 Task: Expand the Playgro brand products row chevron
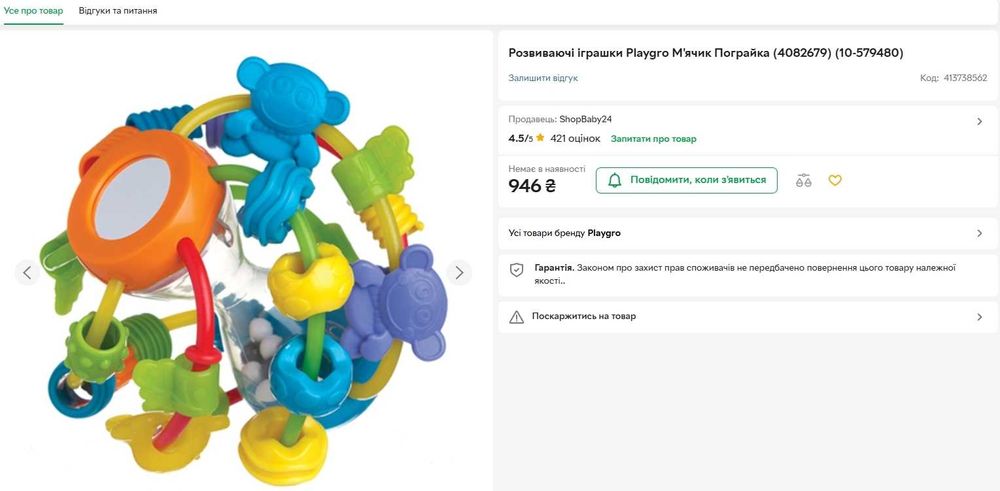tap(979, 233)
